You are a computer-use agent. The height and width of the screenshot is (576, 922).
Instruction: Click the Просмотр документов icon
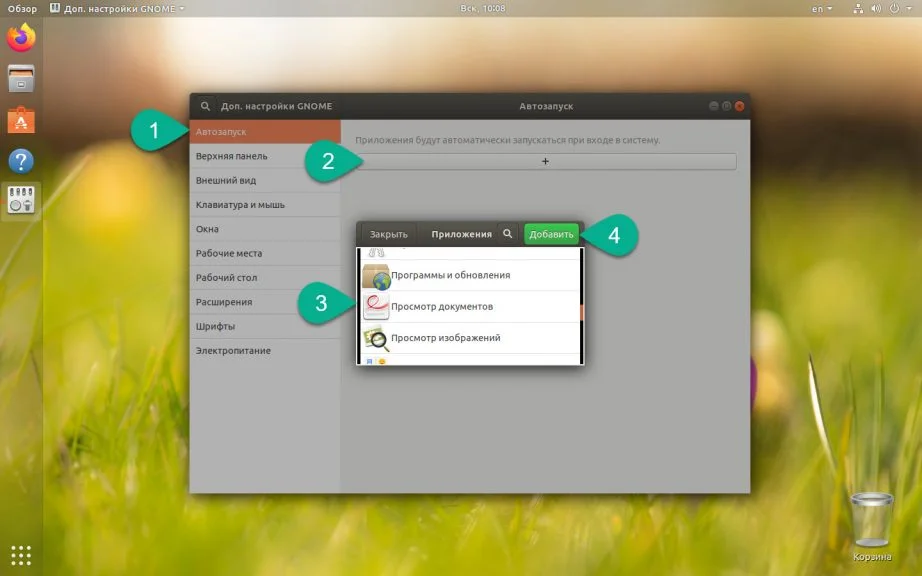click(x=376, y=307)
